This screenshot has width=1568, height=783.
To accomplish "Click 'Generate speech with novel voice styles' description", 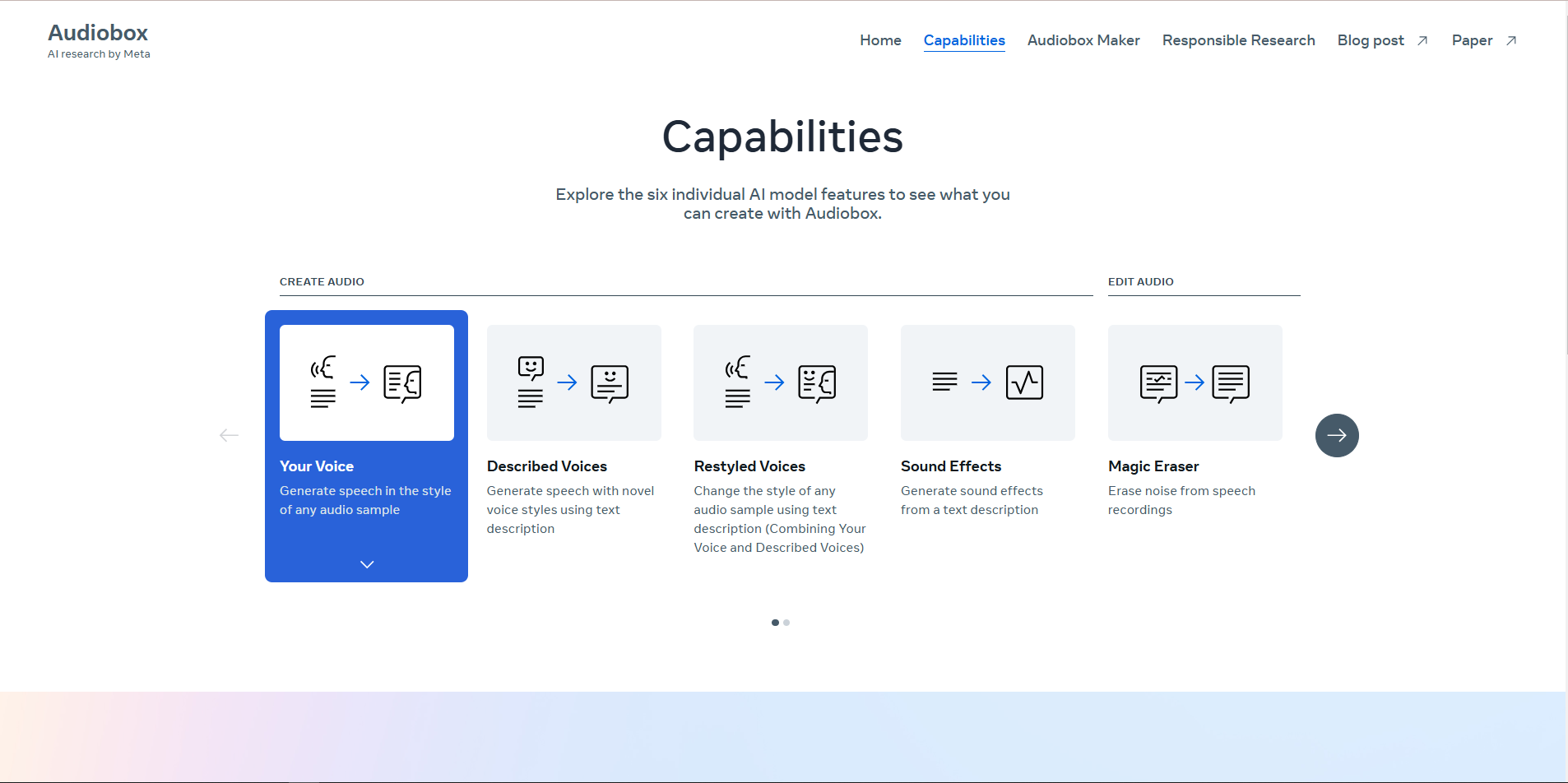I will pos(570,510).
